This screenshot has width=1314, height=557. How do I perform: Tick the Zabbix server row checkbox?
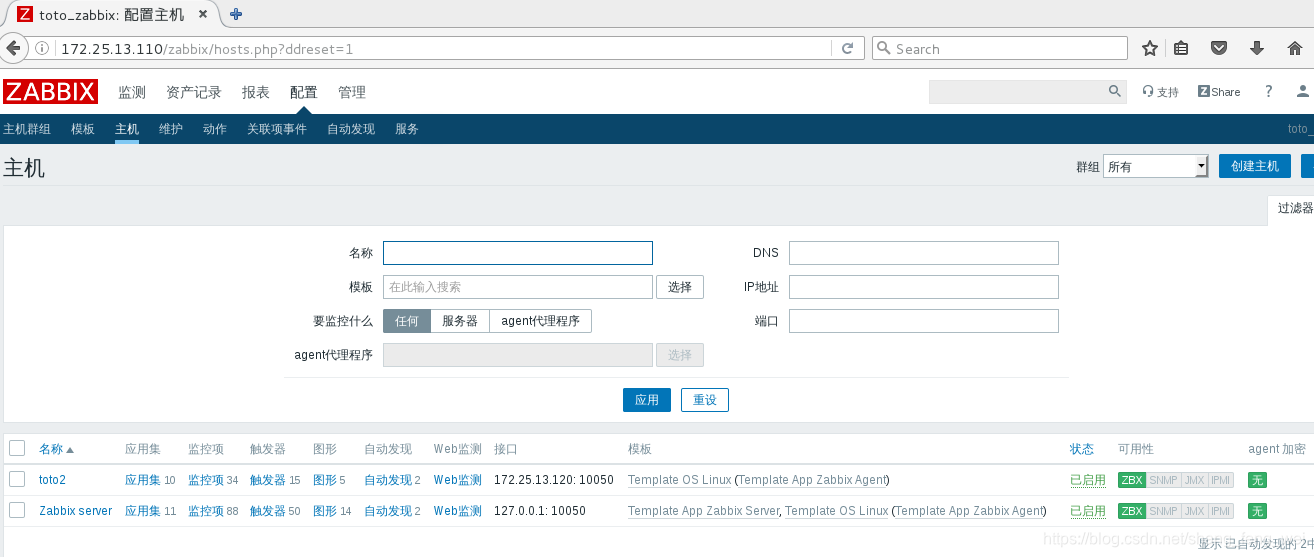pos(17,510)
